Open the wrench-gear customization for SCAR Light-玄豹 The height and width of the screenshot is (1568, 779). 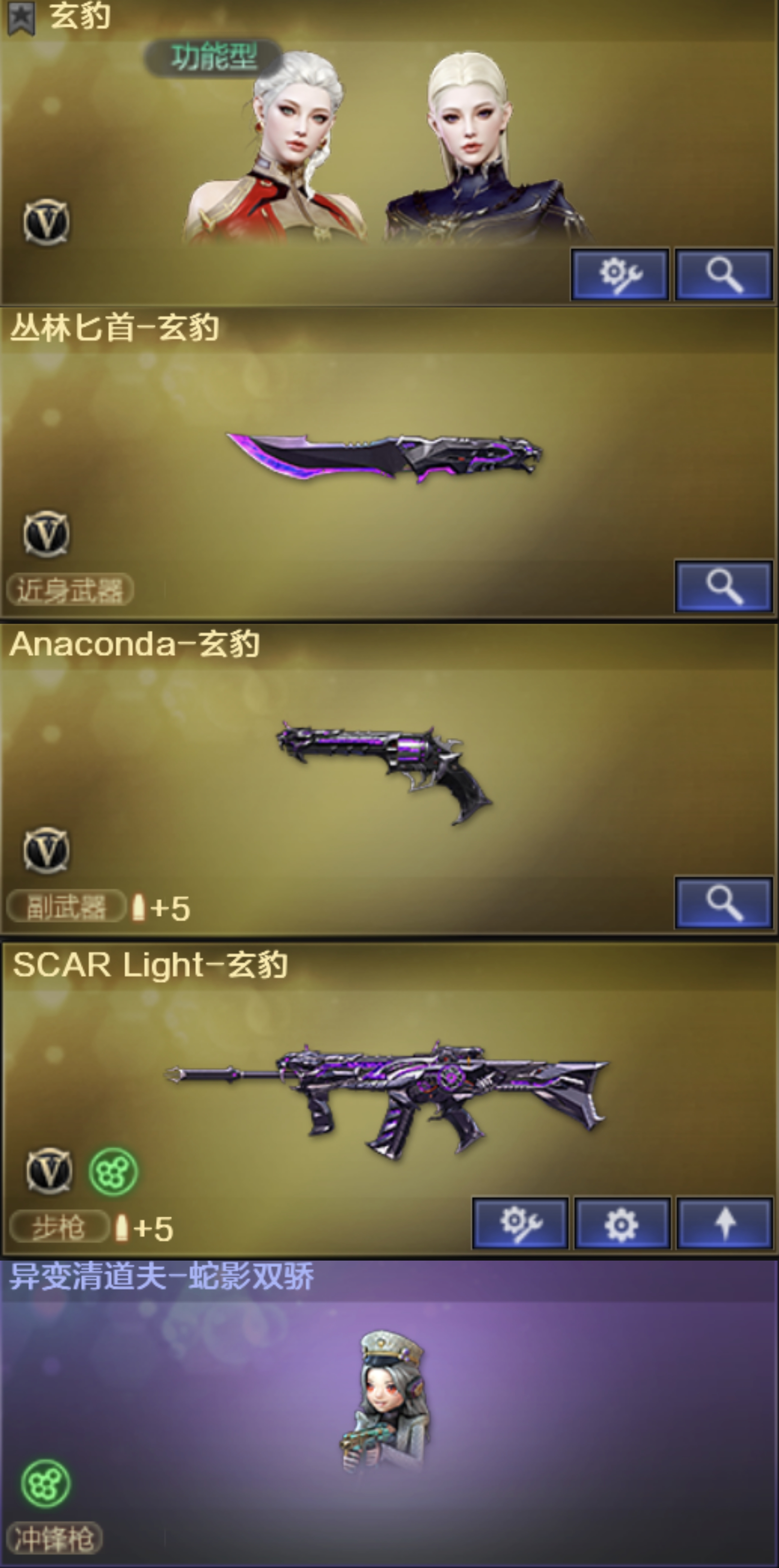[x=520, y=1223]
